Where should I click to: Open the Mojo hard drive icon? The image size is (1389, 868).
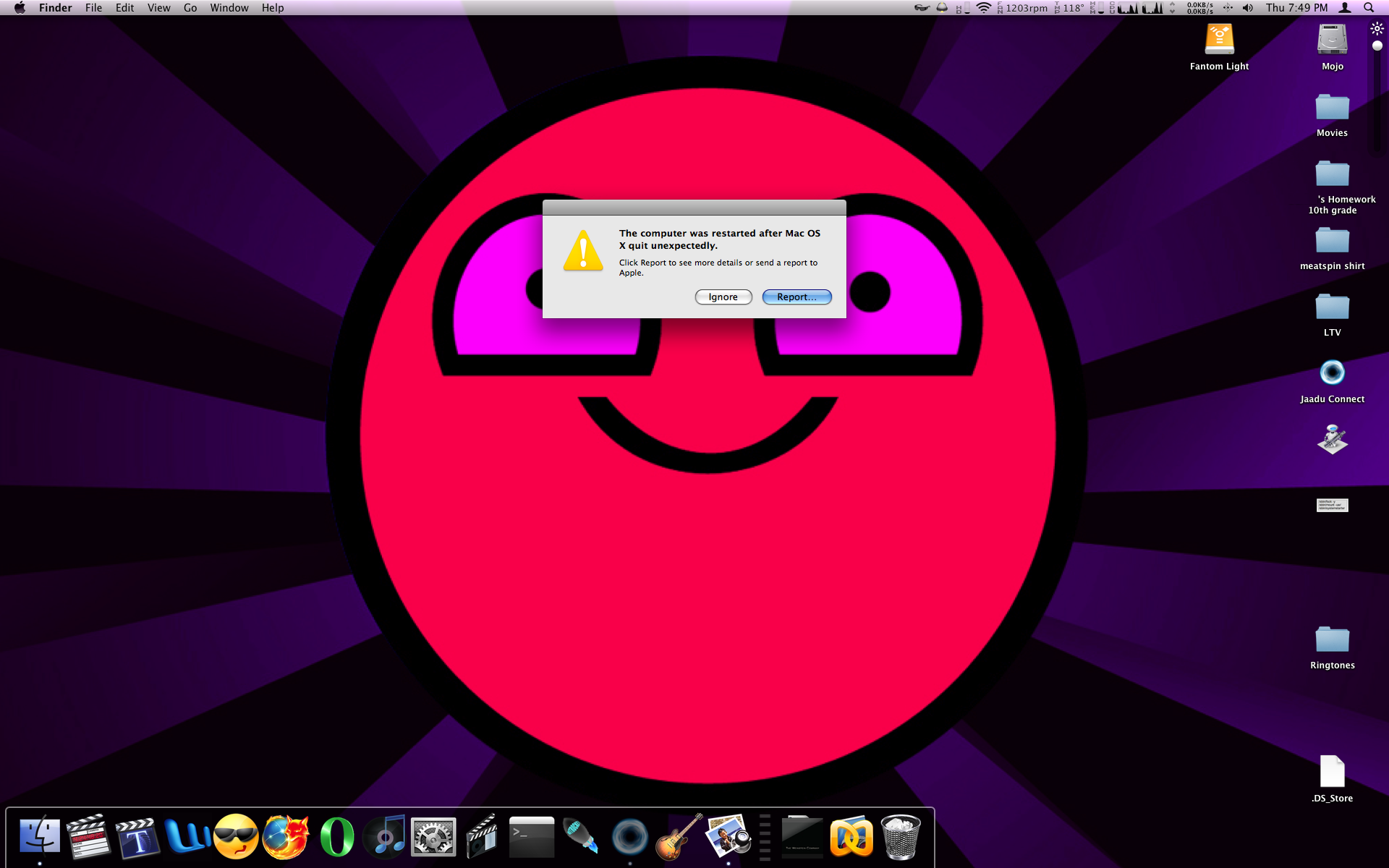pos(1332,39)
